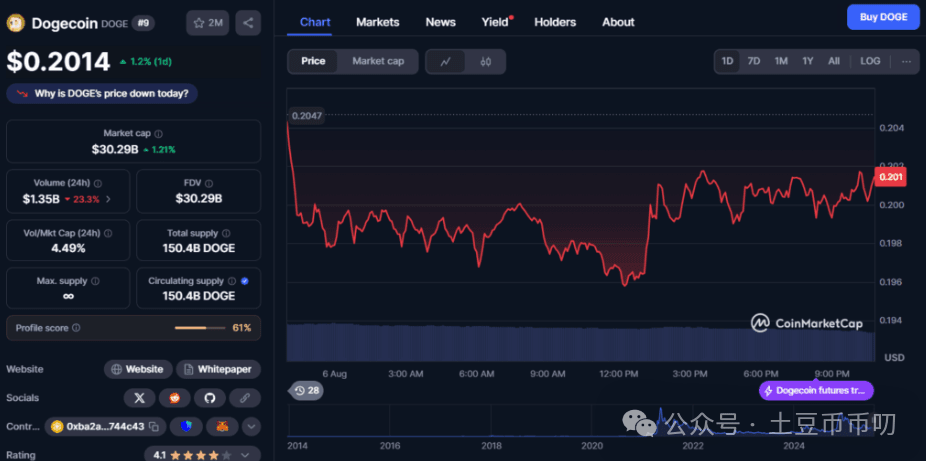Click the $30.29B market cap value

(115, 150)
